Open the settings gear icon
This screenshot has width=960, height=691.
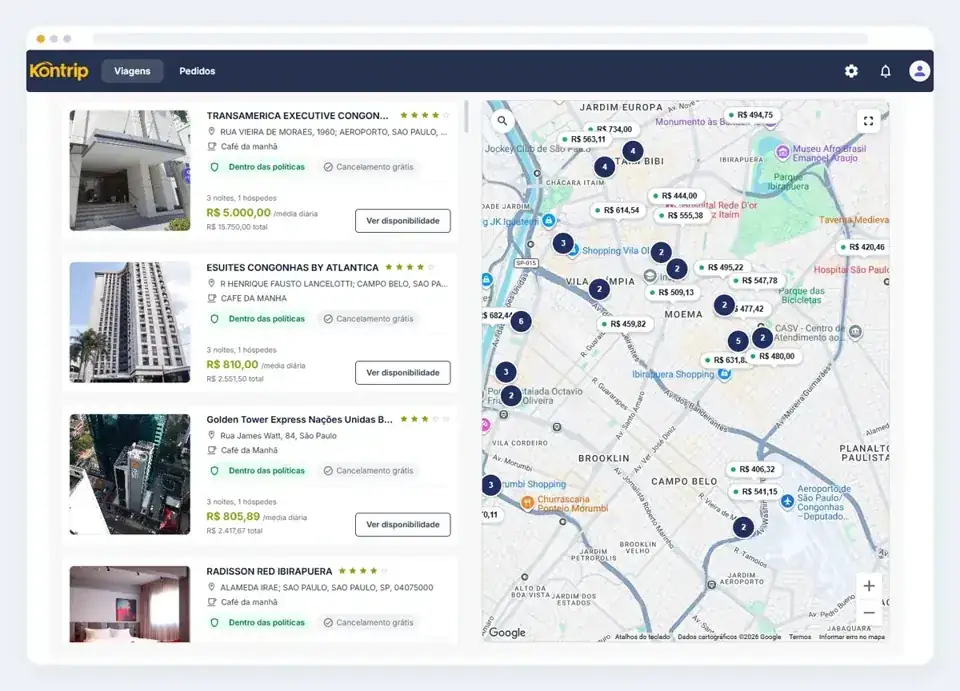pyautogui.click(x=851, y=71)
